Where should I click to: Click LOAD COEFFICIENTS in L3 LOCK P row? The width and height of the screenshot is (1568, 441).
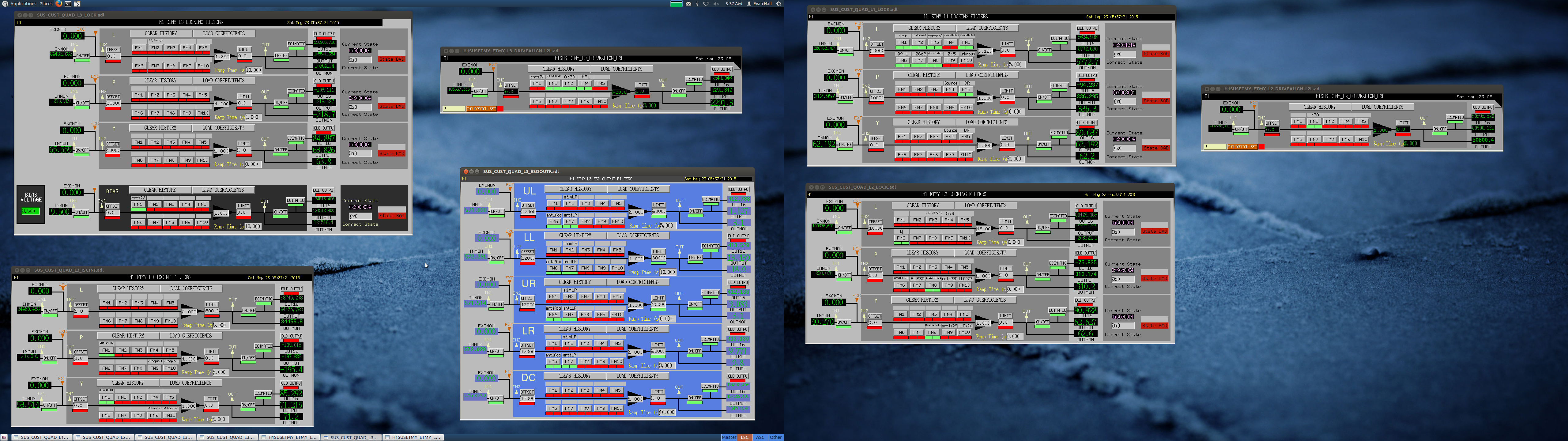click(223, 81)
